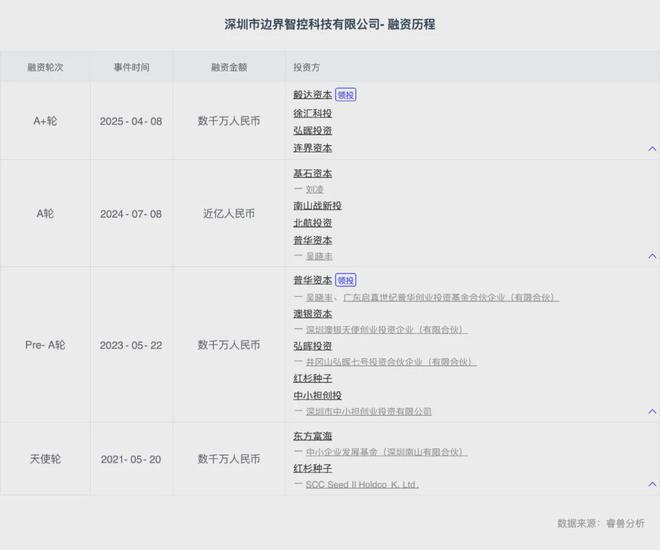The height and width of the screenshot is (550, 660).
Task: Open 北航投资 investor link
Action: [x=313, y=223]
